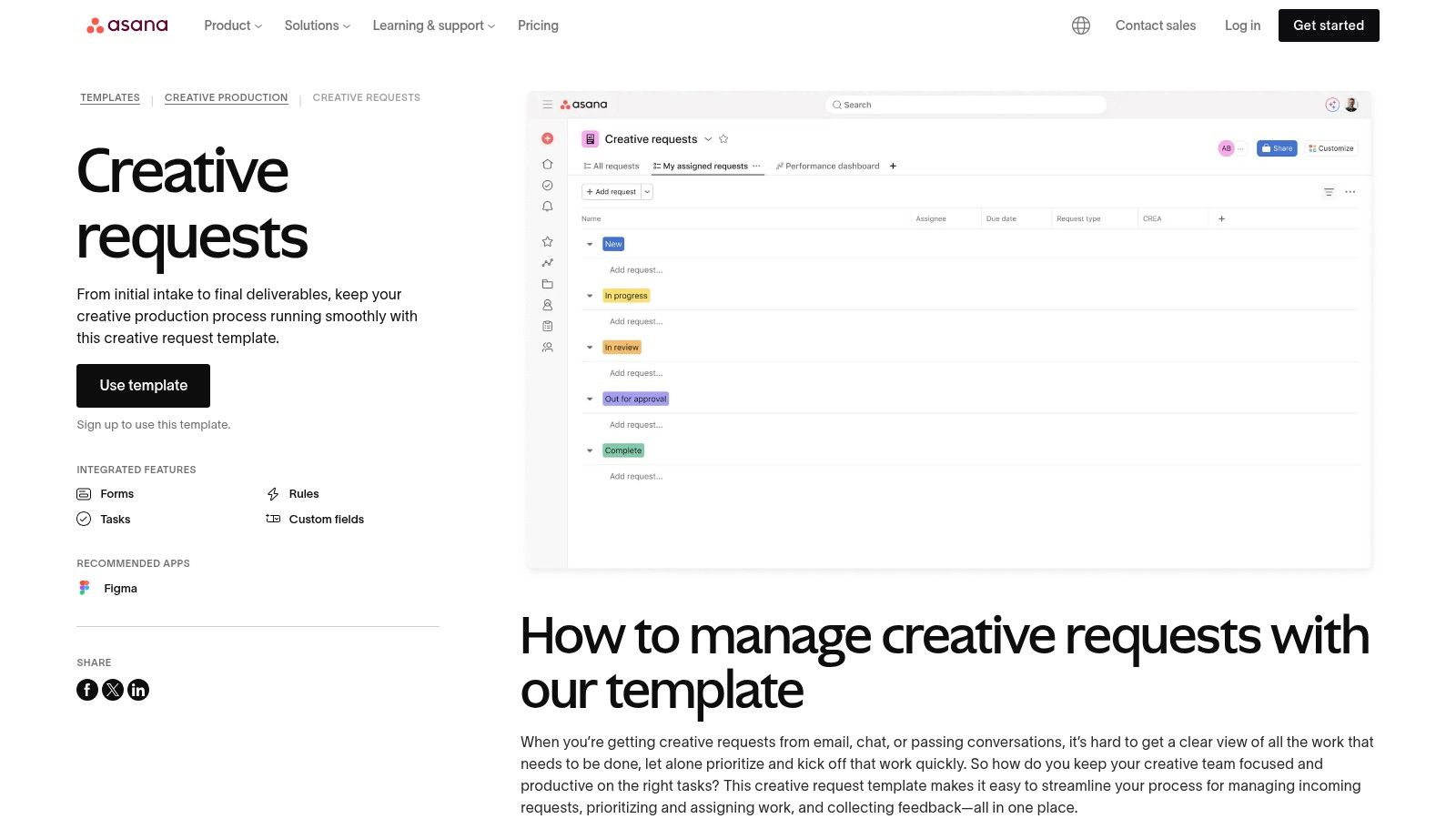
Task: Collapse the Out for approval section
Action: (x=590, y=399)
